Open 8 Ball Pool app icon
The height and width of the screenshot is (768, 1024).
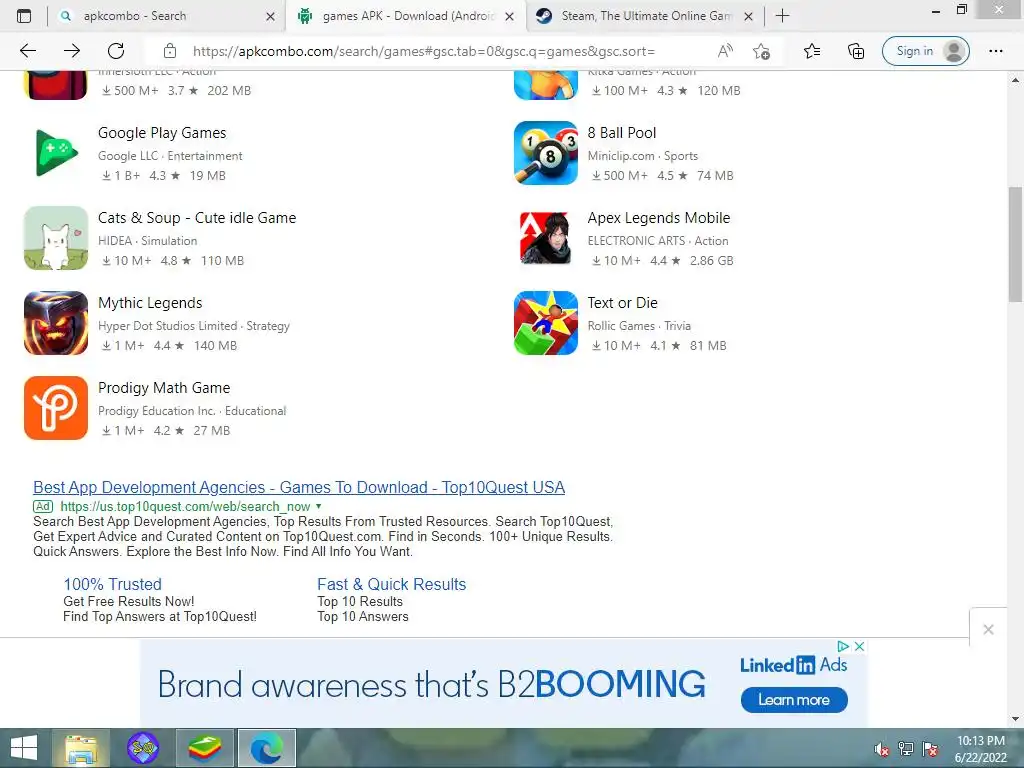tap(546, 153)
